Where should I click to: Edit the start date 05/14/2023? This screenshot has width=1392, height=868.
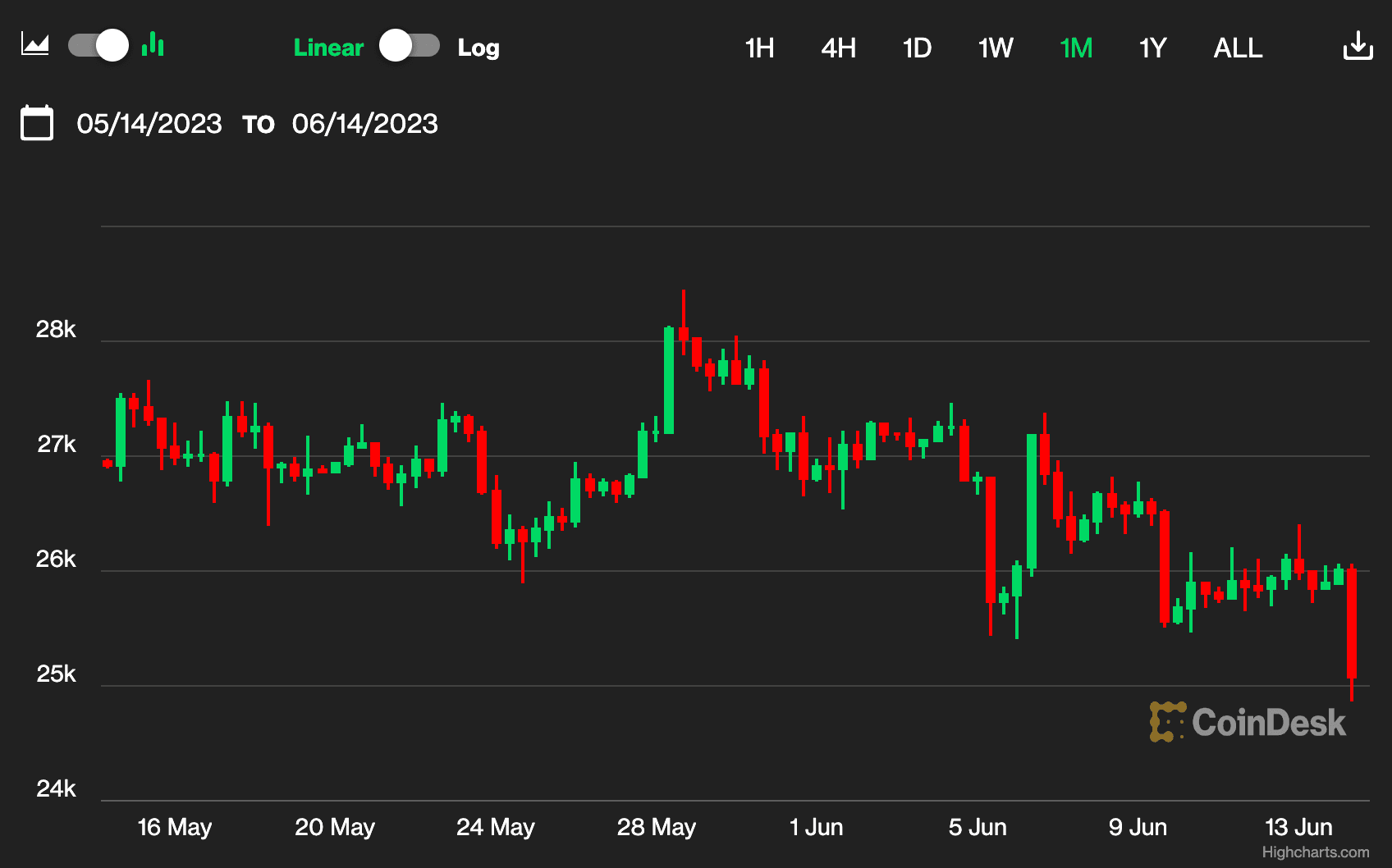[149, 124]
